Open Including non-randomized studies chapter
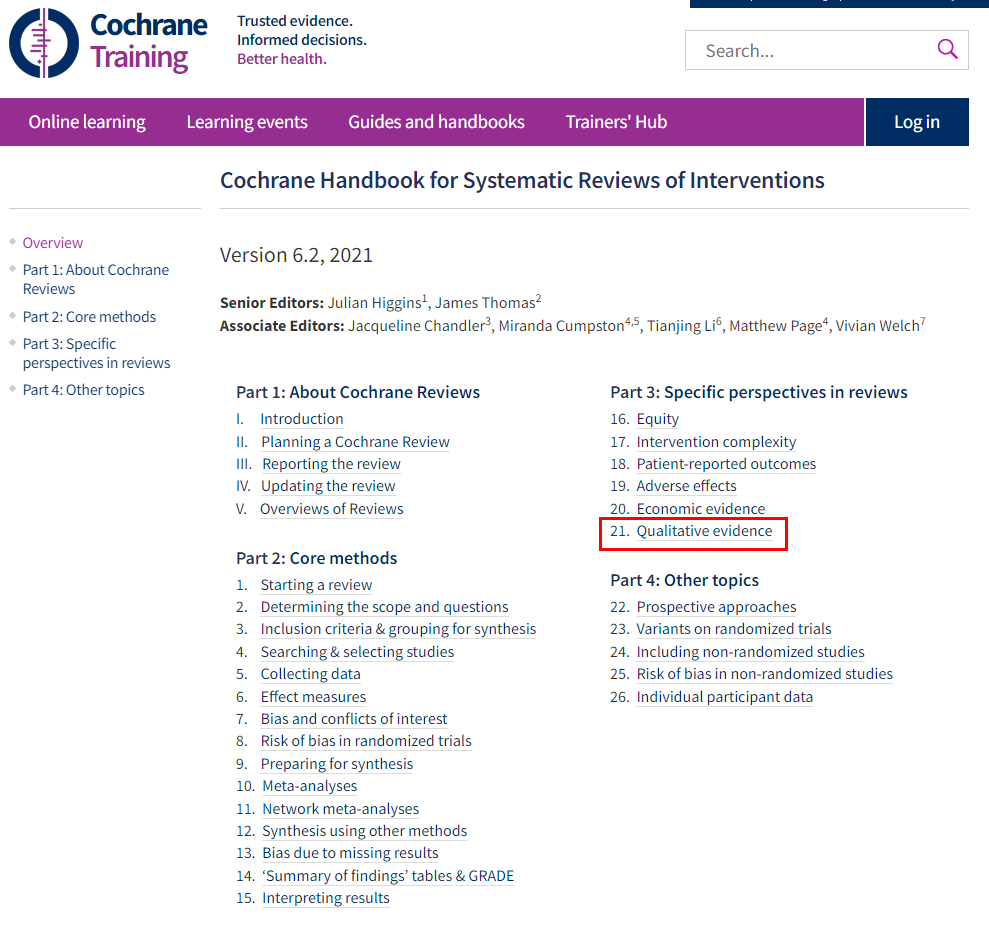Screen dimensions: 989x935 [x=751, y=652]
